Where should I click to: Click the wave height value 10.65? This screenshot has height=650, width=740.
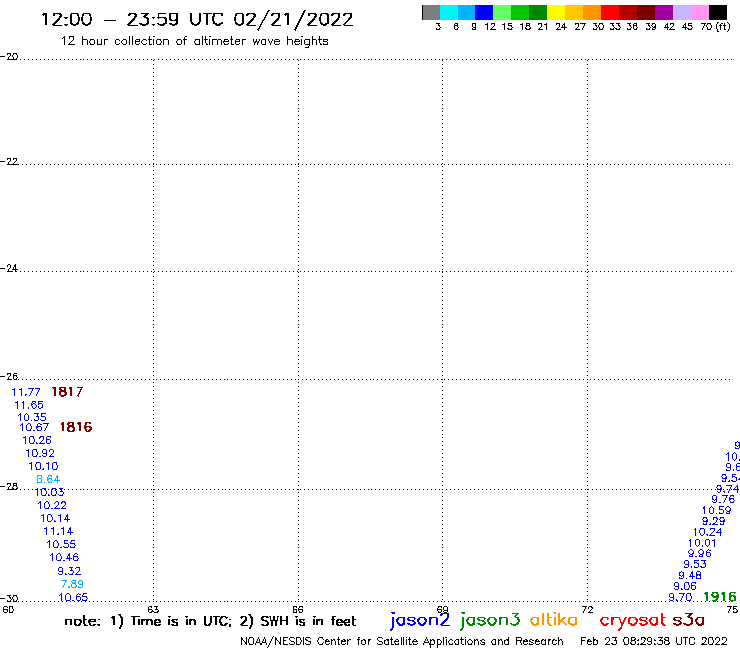tap(73, 597)
